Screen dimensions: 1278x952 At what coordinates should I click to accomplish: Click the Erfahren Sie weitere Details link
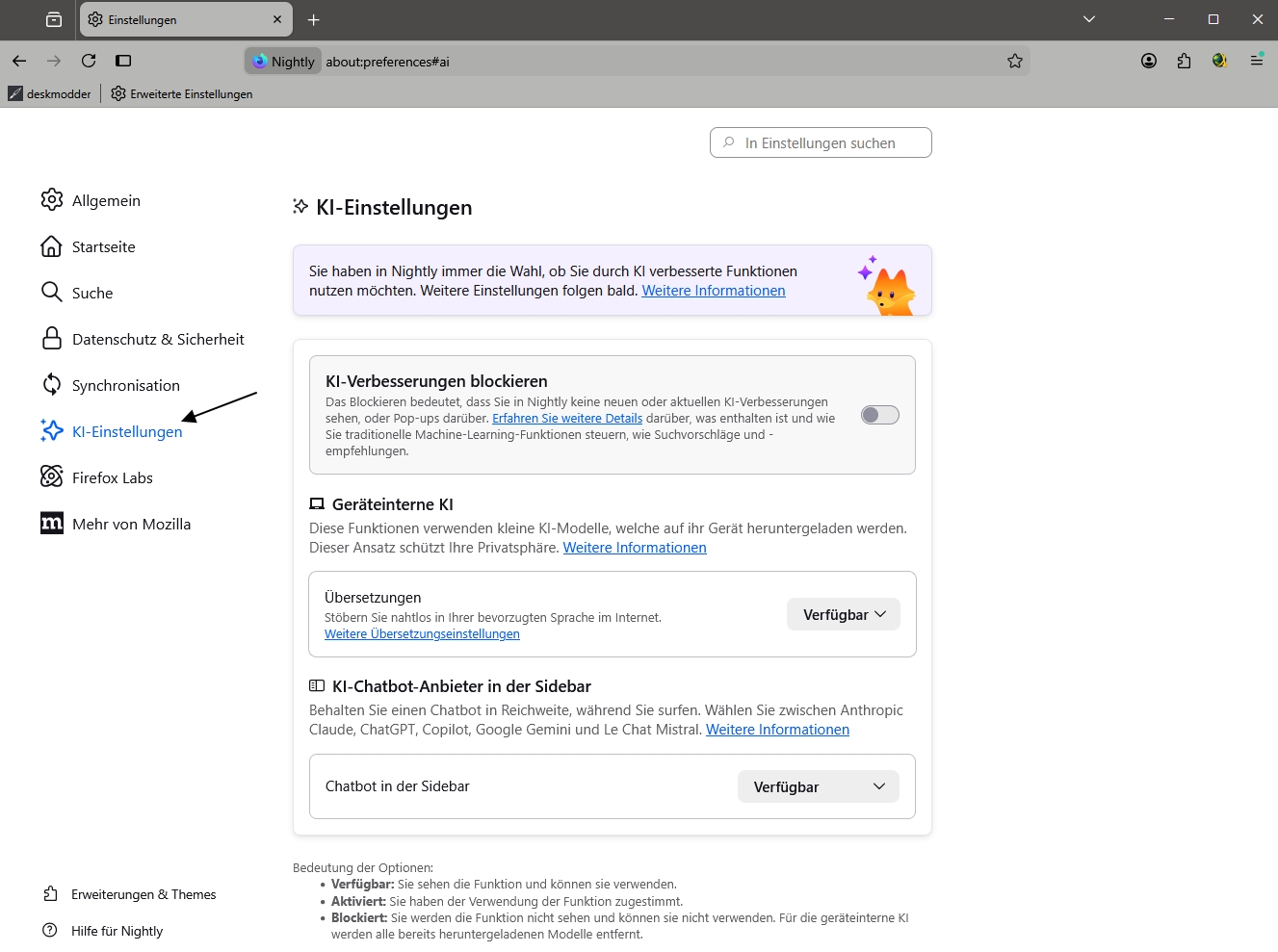[x=566, y=419]
